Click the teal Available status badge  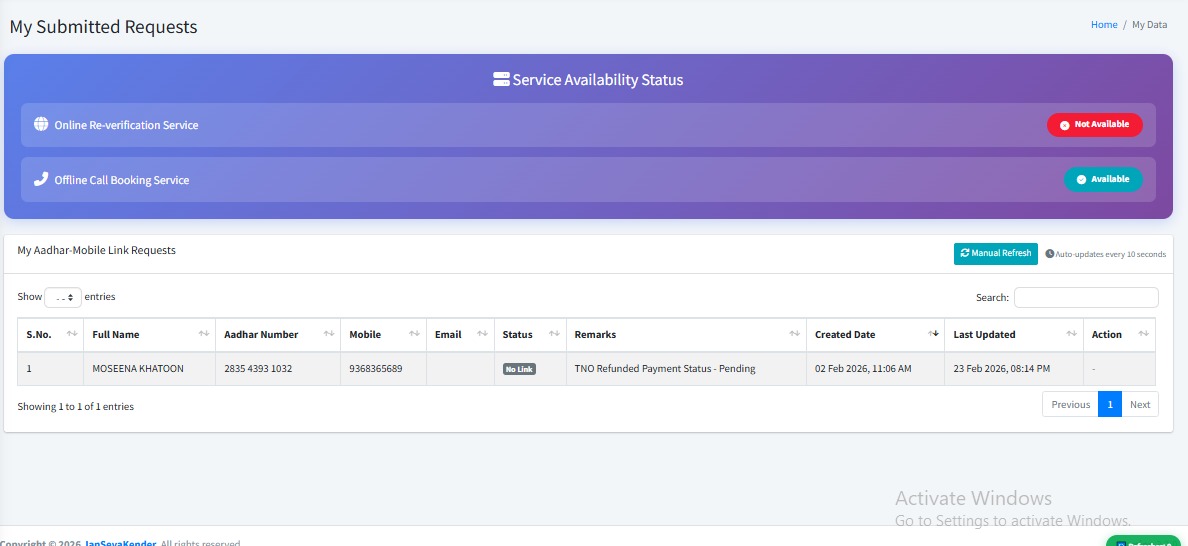[x=1102, y=180]
